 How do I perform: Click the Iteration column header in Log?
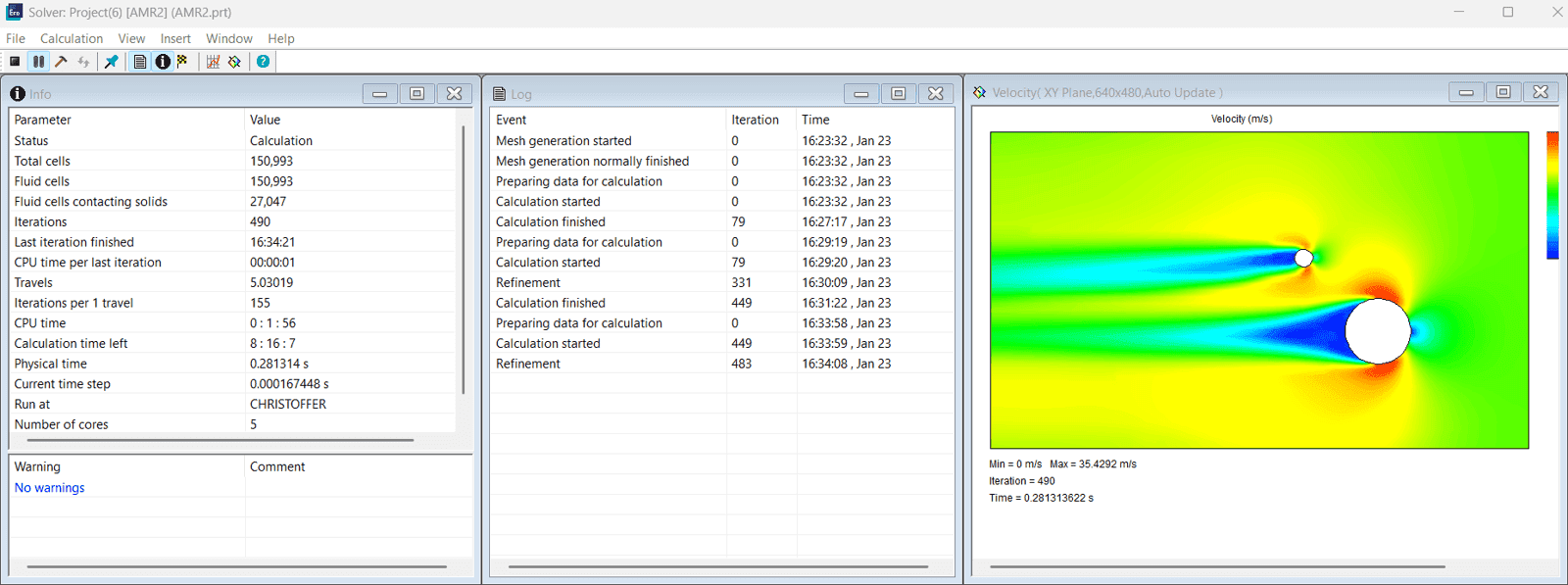[x=761, y=120]
